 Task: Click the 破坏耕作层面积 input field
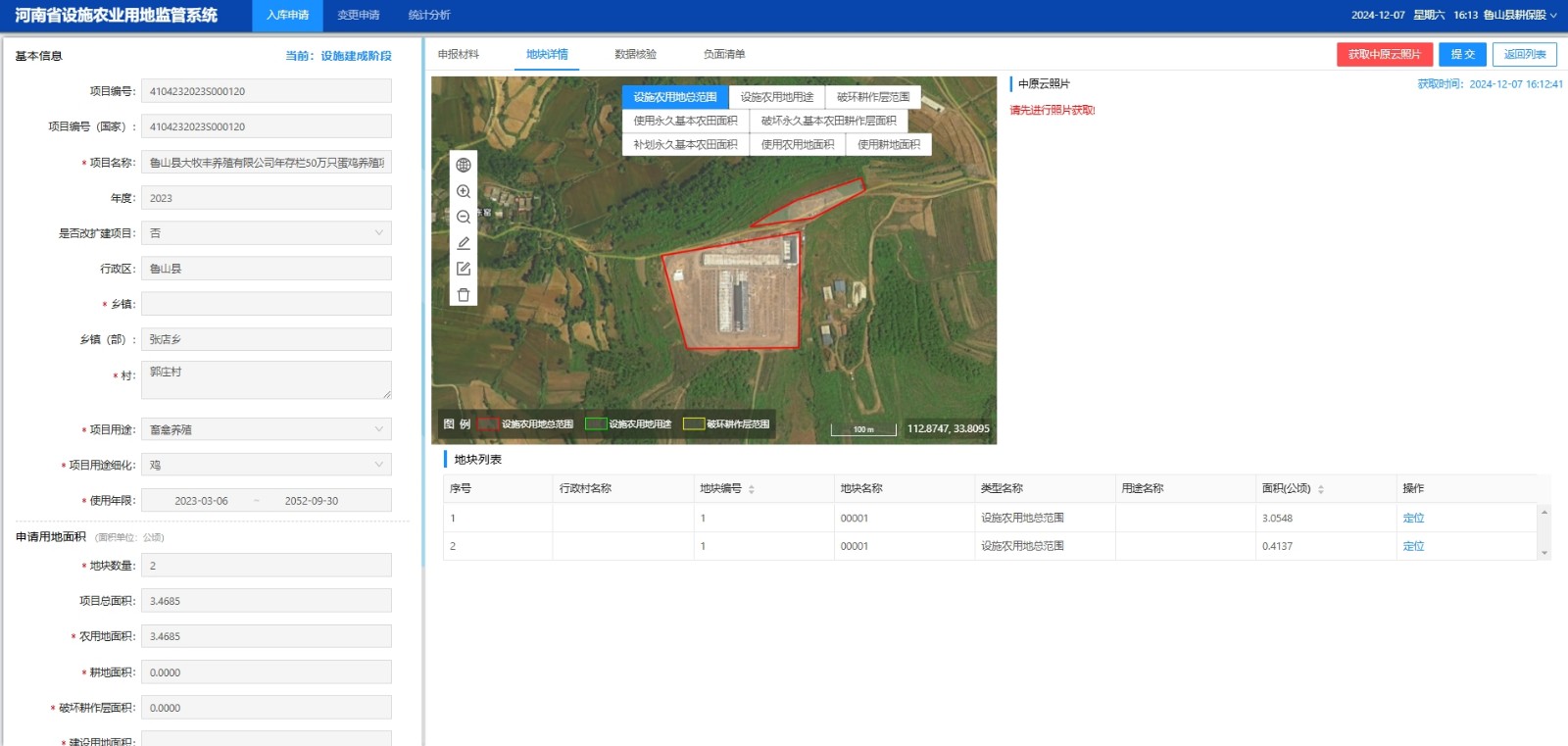coord(267,708)
